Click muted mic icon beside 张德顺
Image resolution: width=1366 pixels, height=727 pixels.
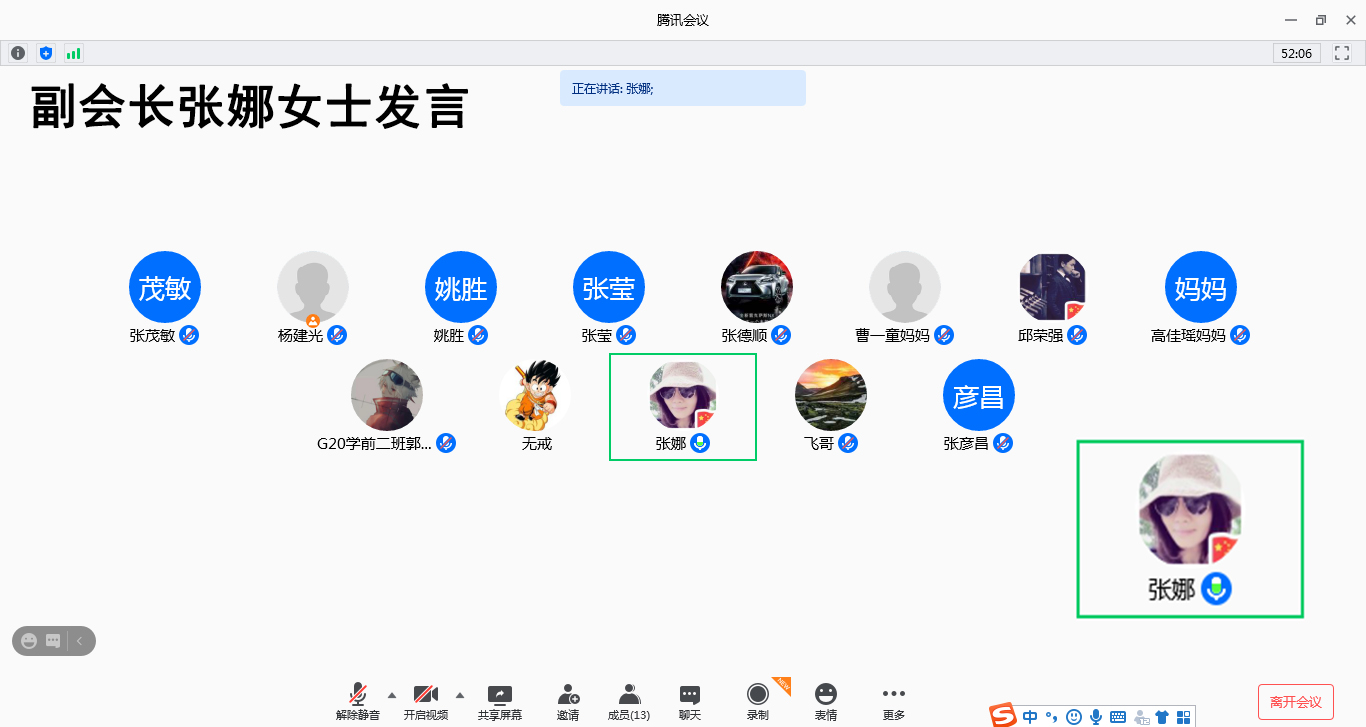(781, 335)
